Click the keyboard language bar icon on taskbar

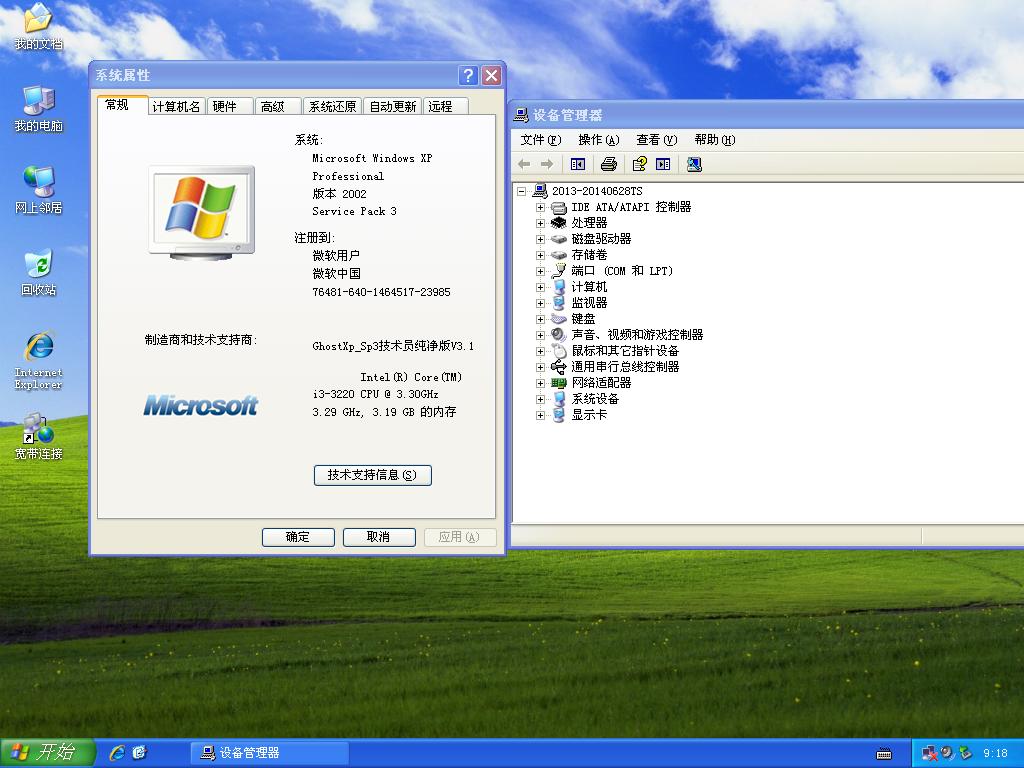tap(884, 754)
